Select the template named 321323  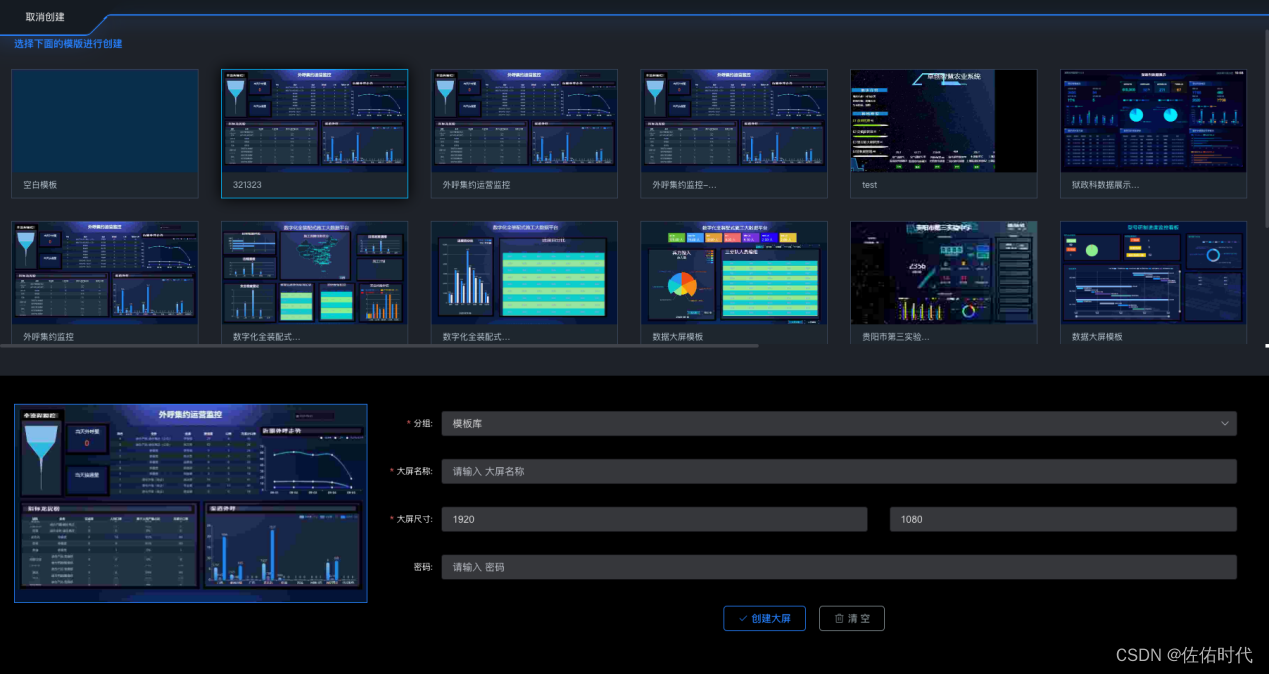click(315, 134)
